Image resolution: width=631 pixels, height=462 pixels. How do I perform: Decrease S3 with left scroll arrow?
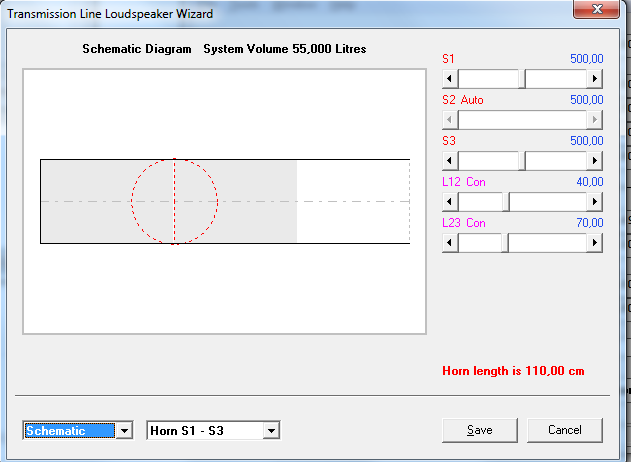(x=450, y=161)
